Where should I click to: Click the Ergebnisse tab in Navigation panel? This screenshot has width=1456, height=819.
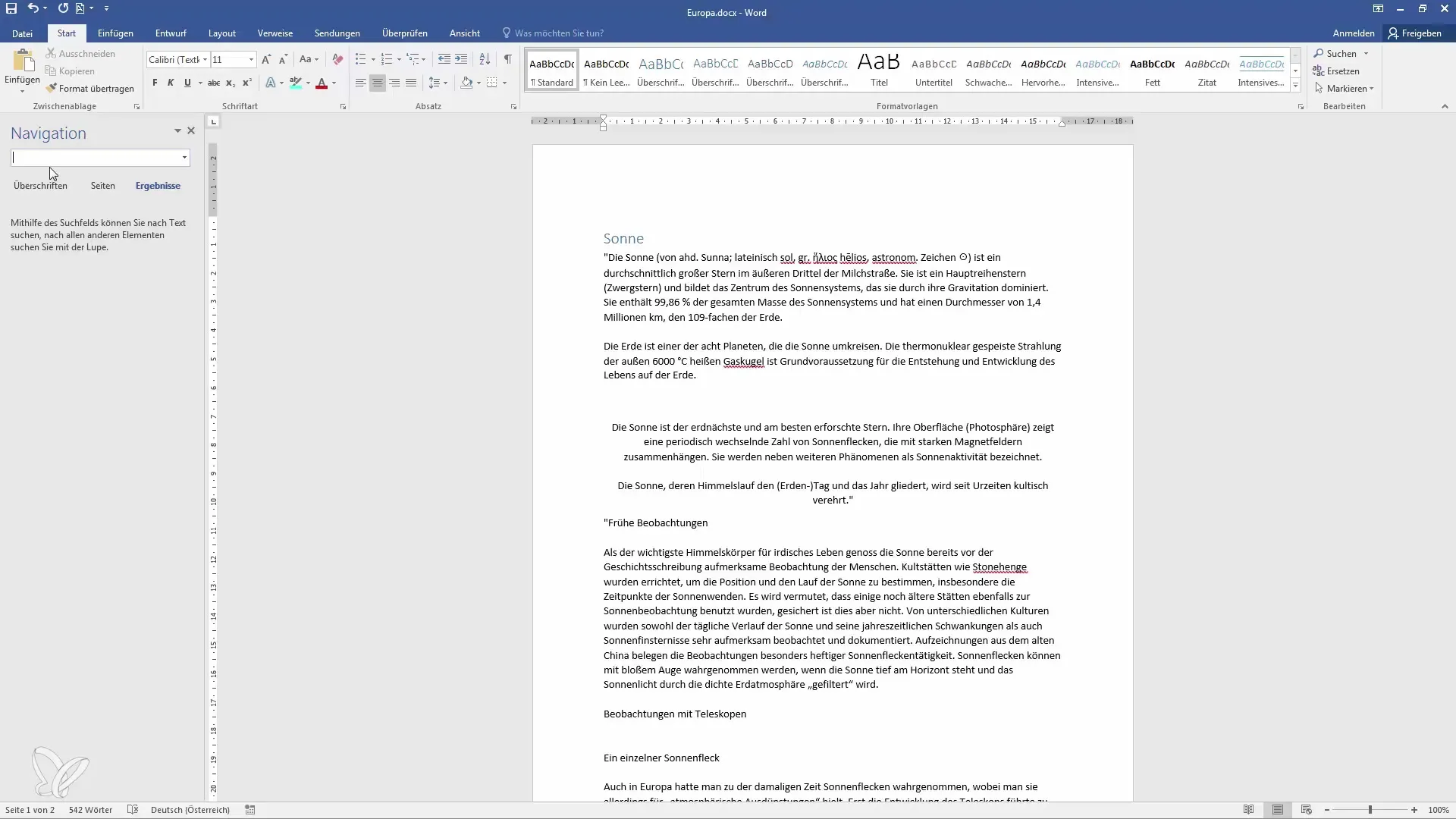click(157, 185)
